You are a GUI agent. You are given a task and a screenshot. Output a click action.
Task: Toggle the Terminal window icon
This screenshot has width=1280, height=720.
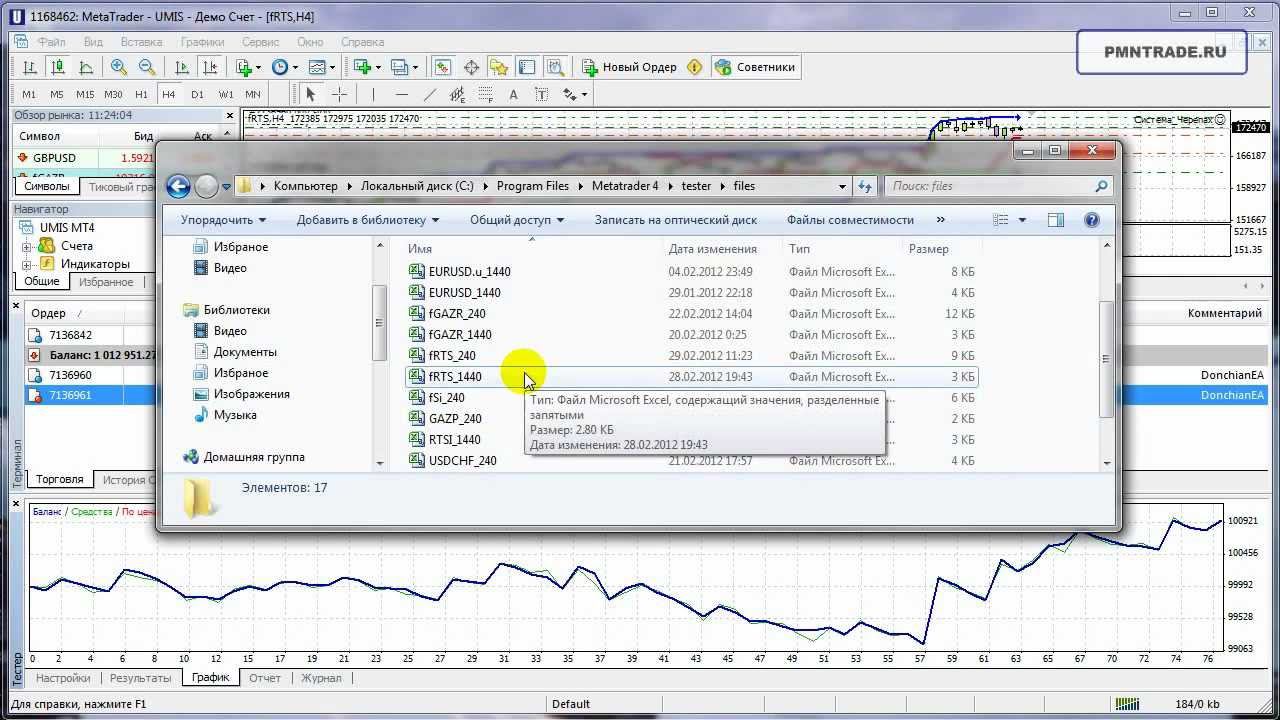click(527, 67)
